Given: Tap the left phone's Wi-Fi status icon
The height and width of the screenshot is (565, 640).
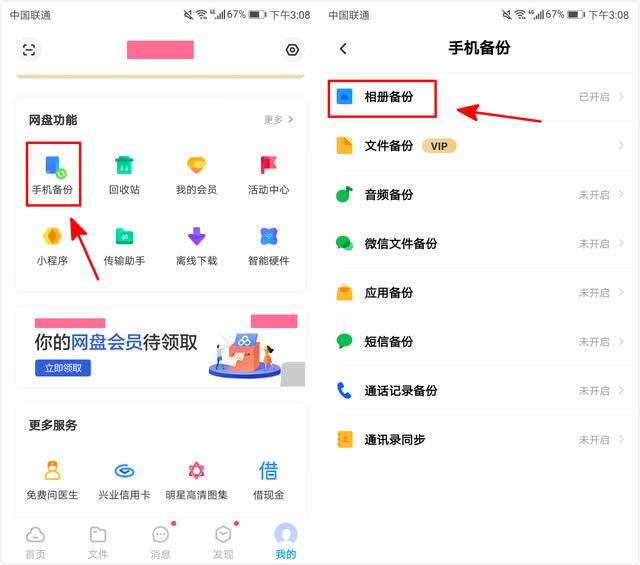Looking at the screenshot, I should point(202,15).
